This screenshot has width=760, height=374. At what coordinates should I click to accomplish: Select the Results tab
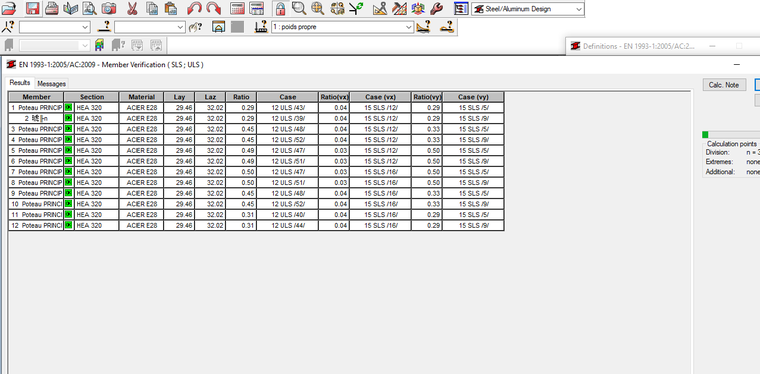pyautogui.click(x=20, y=83)
